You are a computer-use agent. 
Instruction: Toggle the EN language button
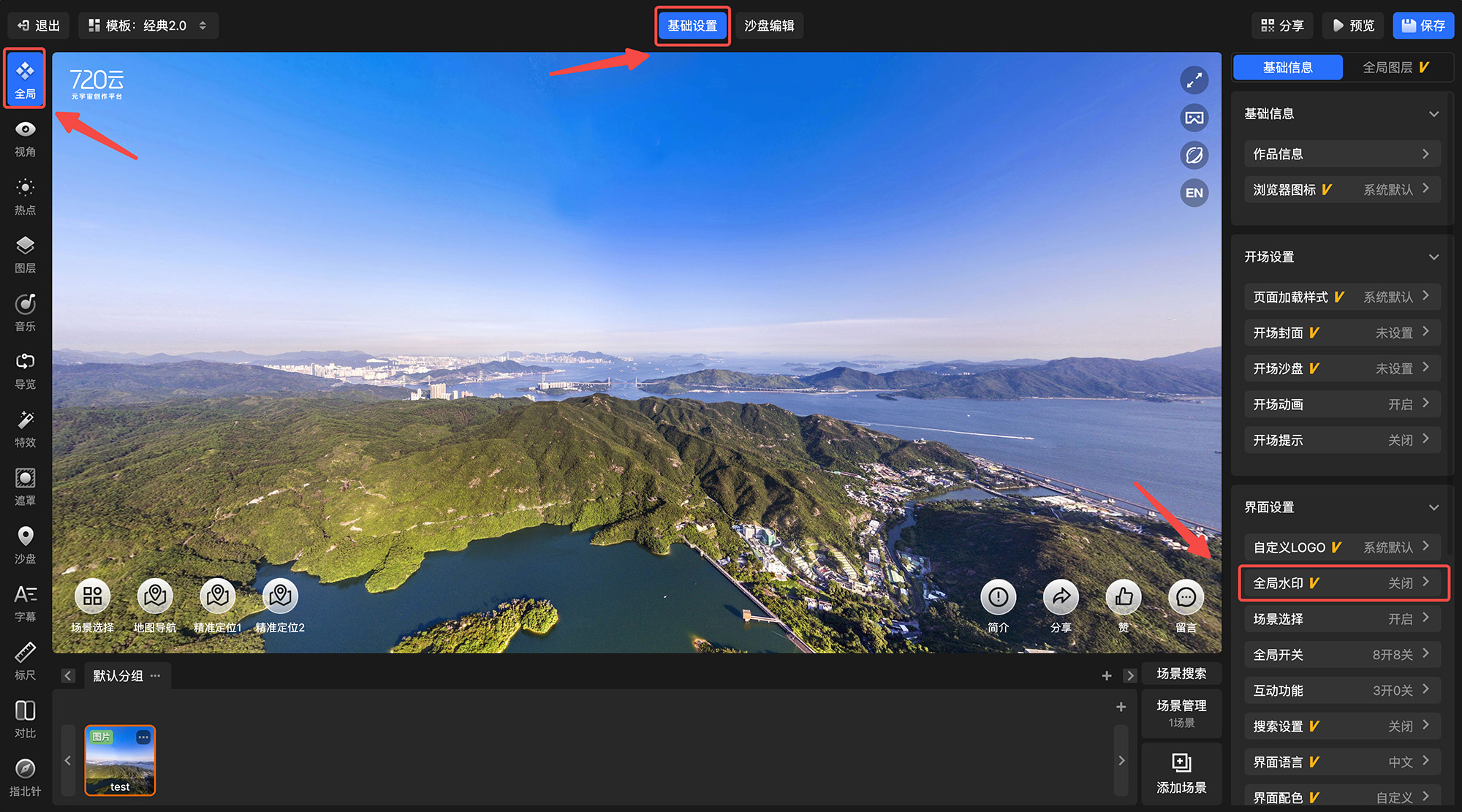tap(1194, 193)
